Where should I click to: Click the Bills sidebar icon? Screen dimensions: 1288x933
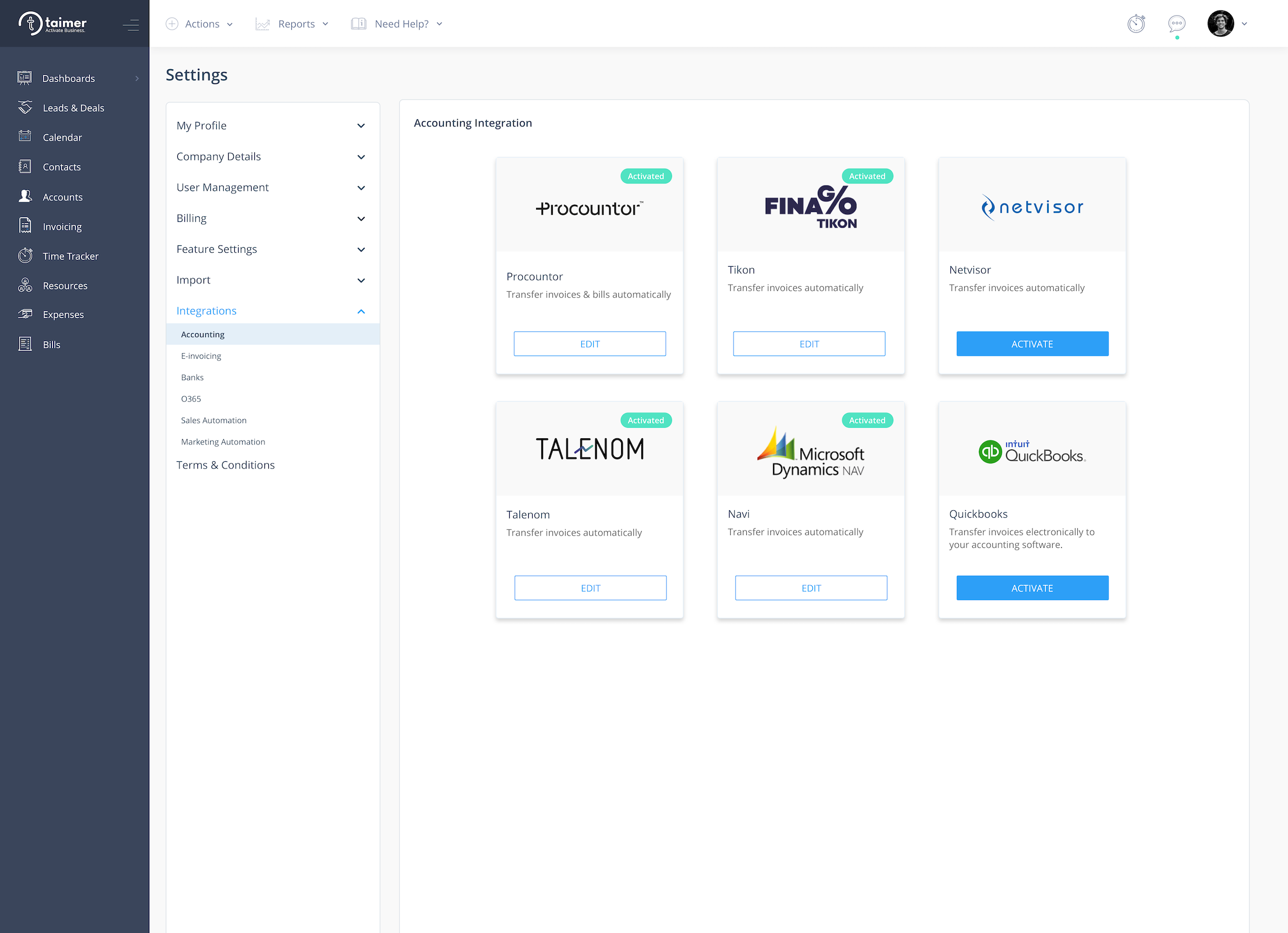[x=25, y=344]
